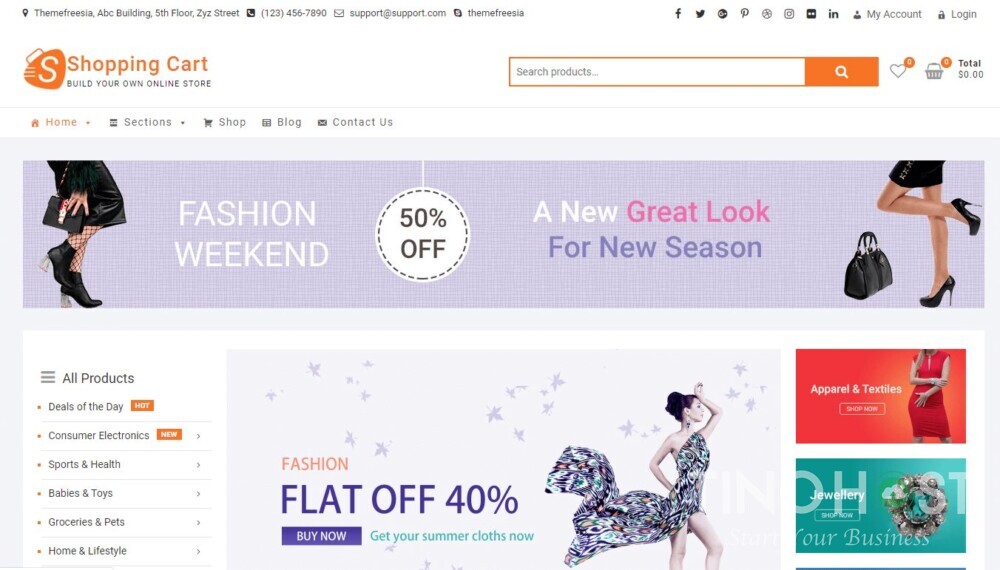Expand the Home menu dropdown arrow
Viewport: 1000px width, 570px height.
88,122
